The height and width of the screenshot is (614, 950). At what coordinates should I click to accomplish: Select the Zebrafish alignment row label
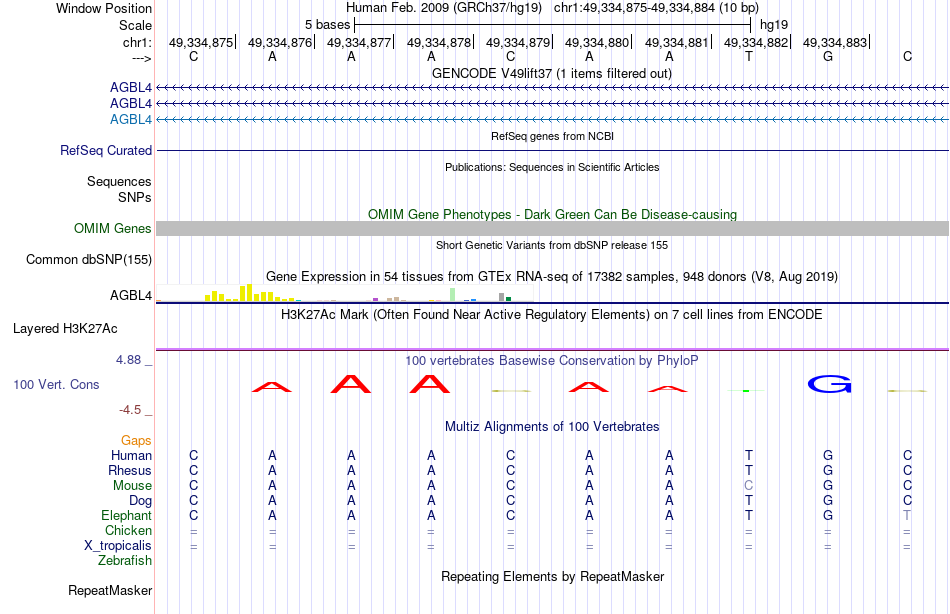[x=125, y=561]
